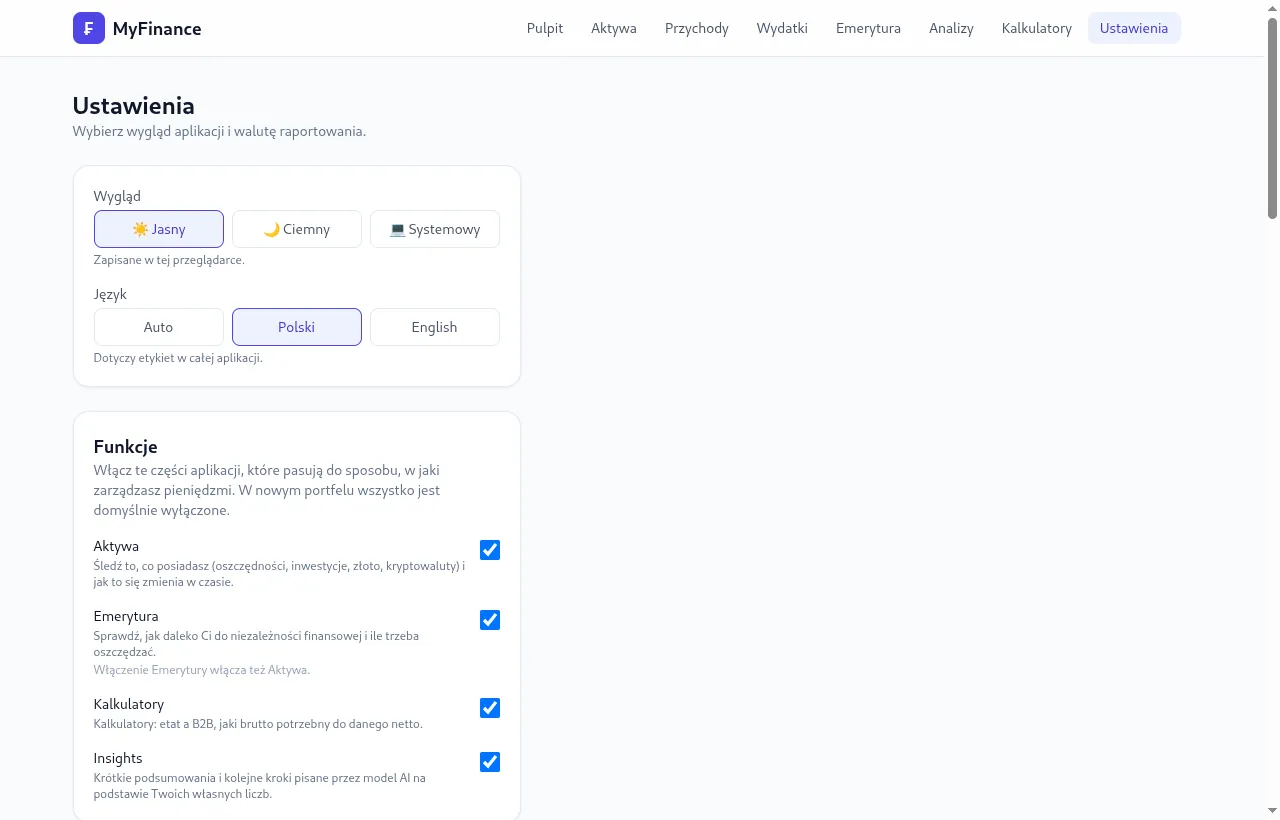This screenshot has height=820, width=1280.
Task: Select the Jasny theme with sun icon
Action: point(159,229)
